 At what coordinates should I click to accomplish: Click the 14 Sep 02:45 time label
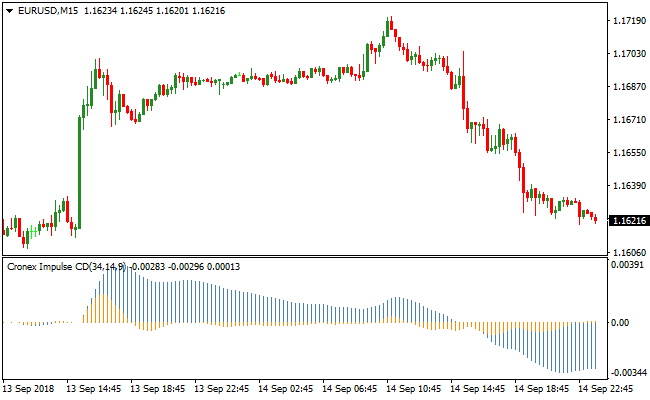pos(286,389)
